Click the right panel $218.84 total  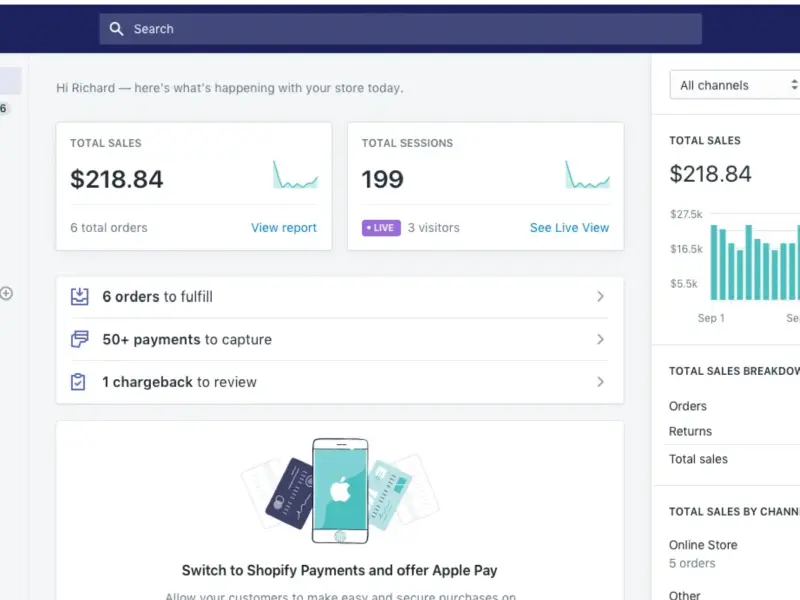710,174
